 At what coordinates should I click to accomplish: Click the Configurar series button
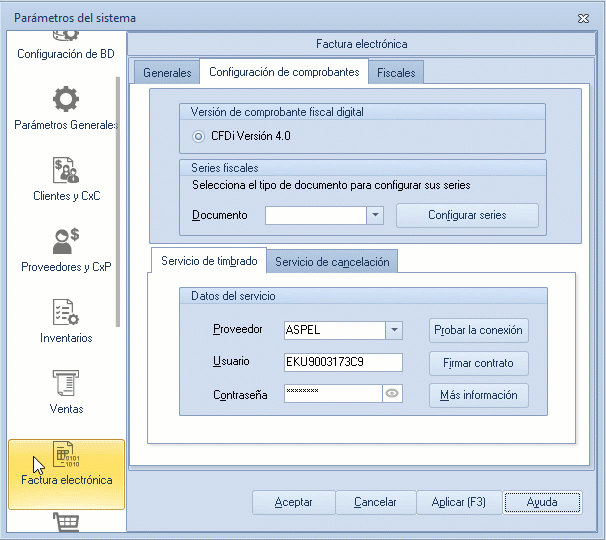pyautogui.click(x=467, y=215)
